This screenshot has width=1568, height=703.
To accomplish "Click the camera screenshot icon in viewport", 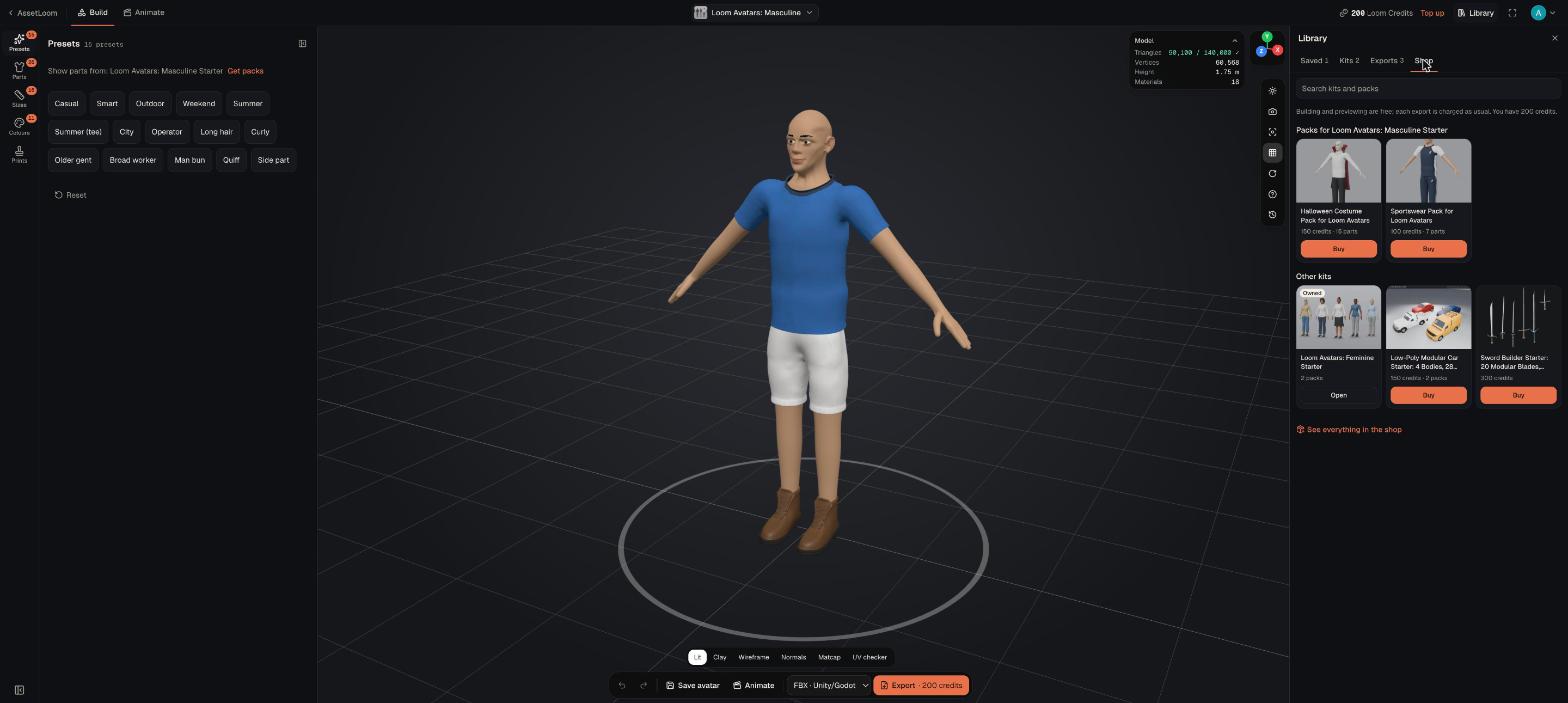I will [x=1272, y=112].
